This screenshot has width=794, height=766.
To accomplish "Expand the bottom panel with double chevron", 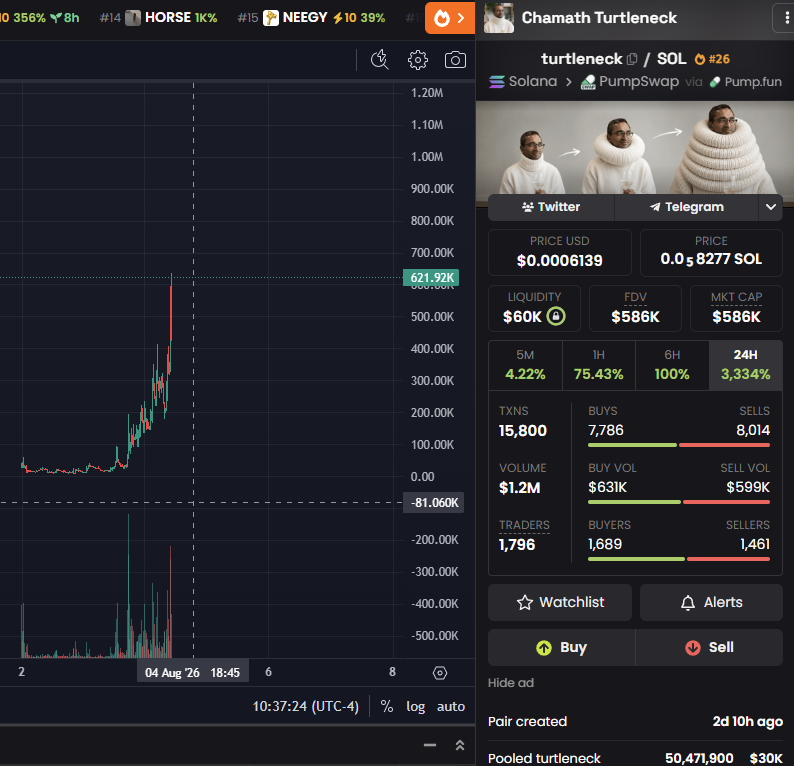I will coord(460,745).
